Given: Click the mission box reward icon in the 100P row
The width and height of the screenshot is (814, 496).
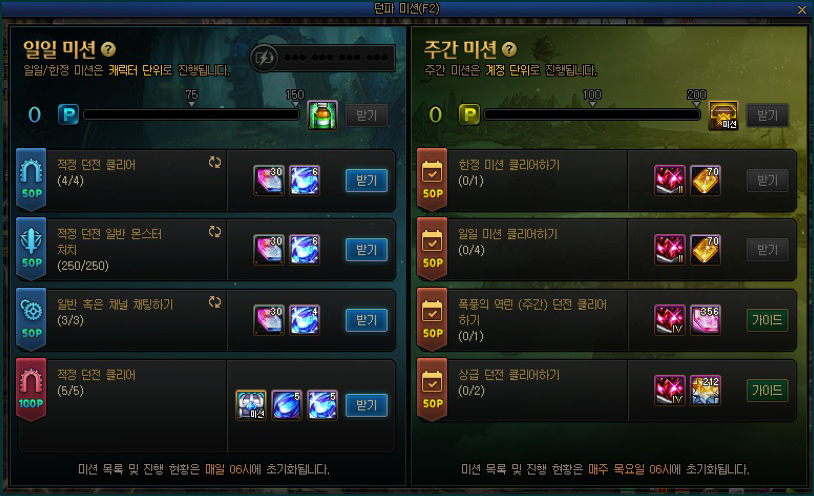Looking at the screenshot, I should [x=251, y=405].
